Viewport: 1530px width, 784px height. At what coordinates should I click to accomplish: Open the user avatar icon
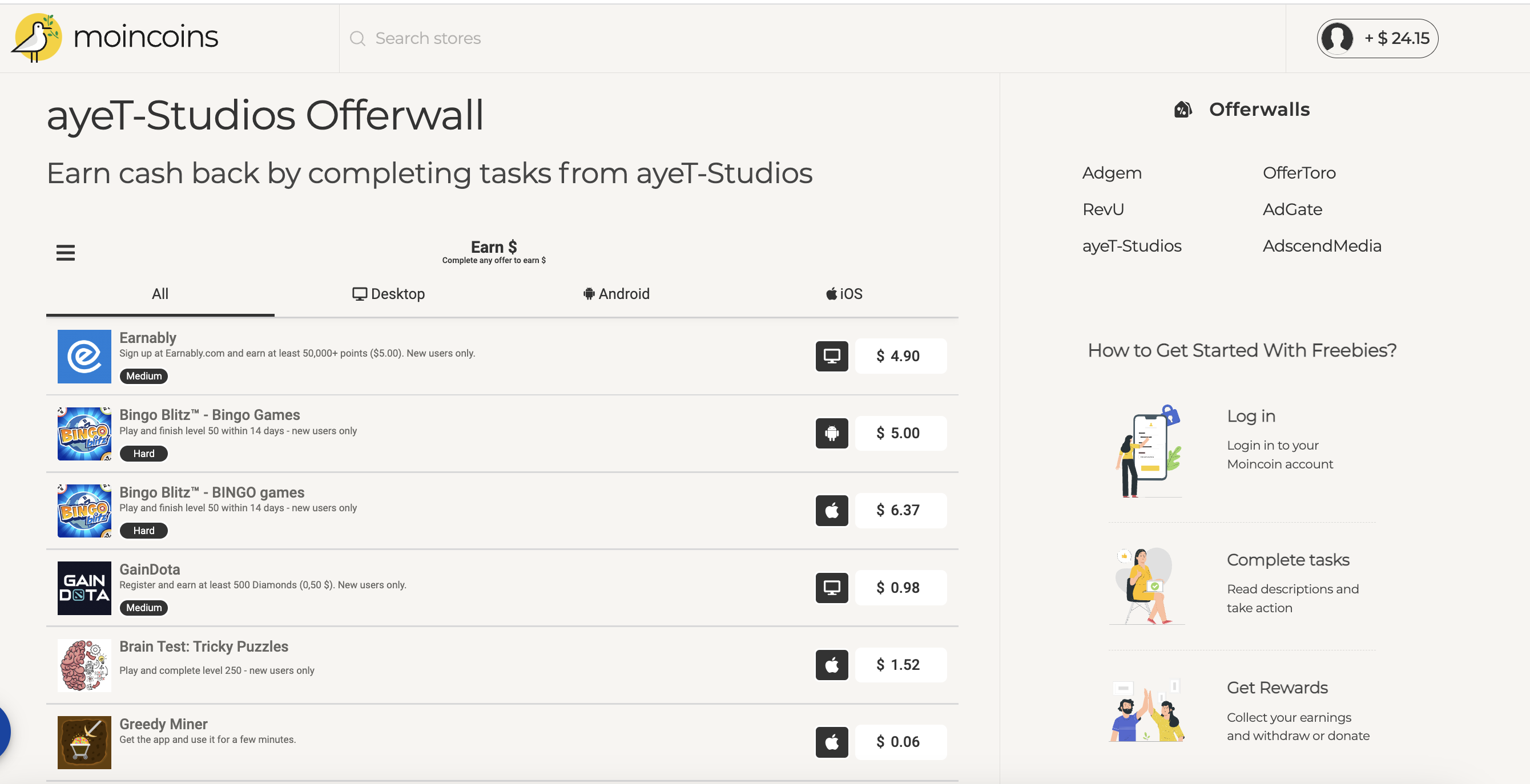tap(1336, 39)
